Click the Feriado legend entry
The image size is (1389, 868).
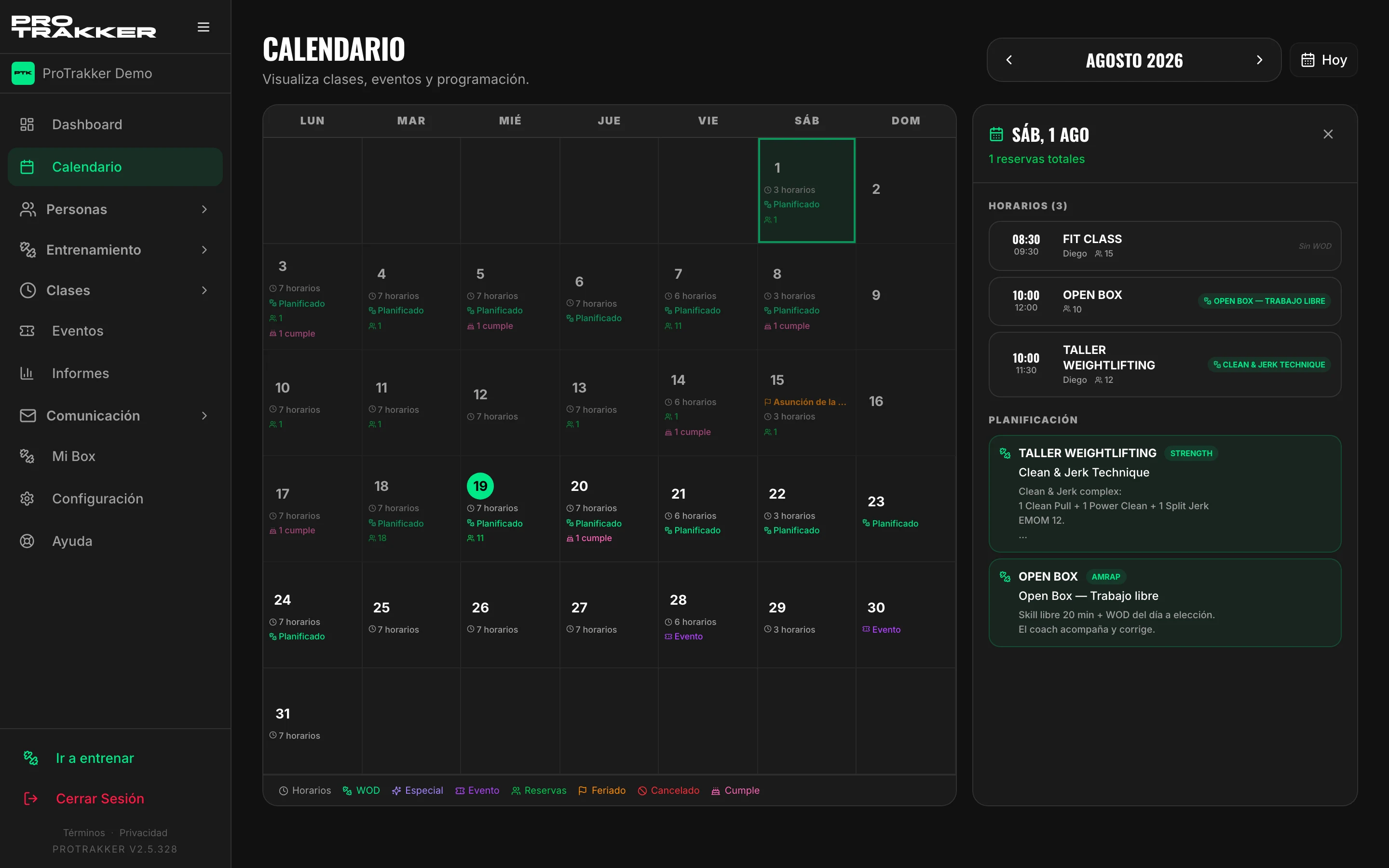pyautogui.click(x=602, y=790)
